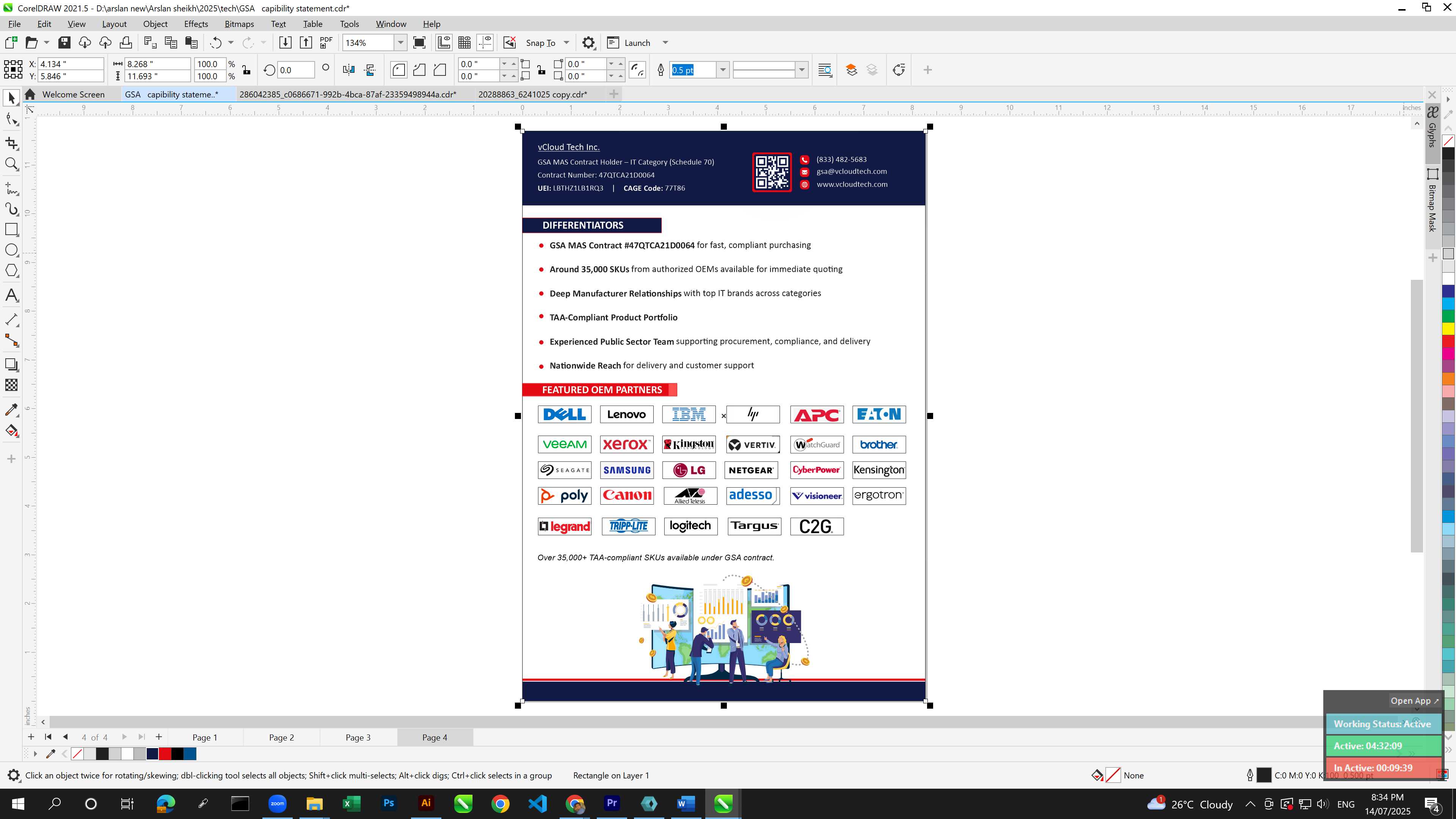Open the Effects menu

pos(196,24)
